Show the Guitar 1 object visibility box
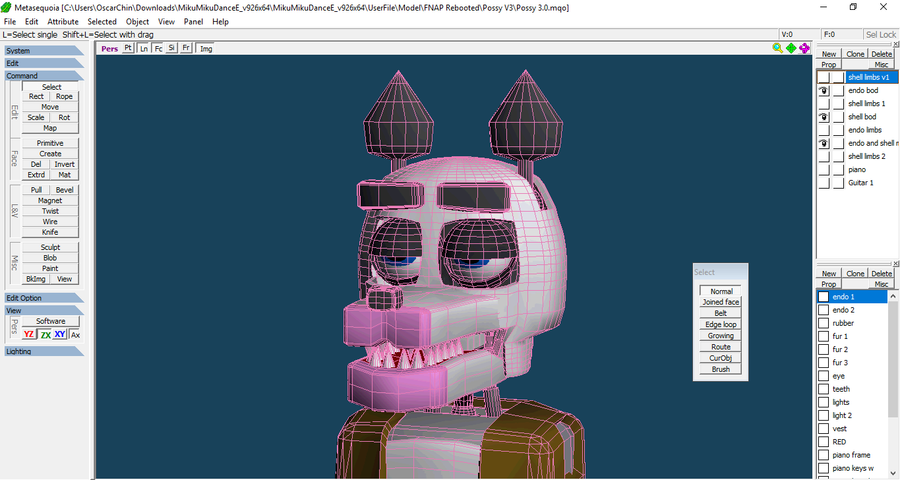 click(x=824, y=183)
